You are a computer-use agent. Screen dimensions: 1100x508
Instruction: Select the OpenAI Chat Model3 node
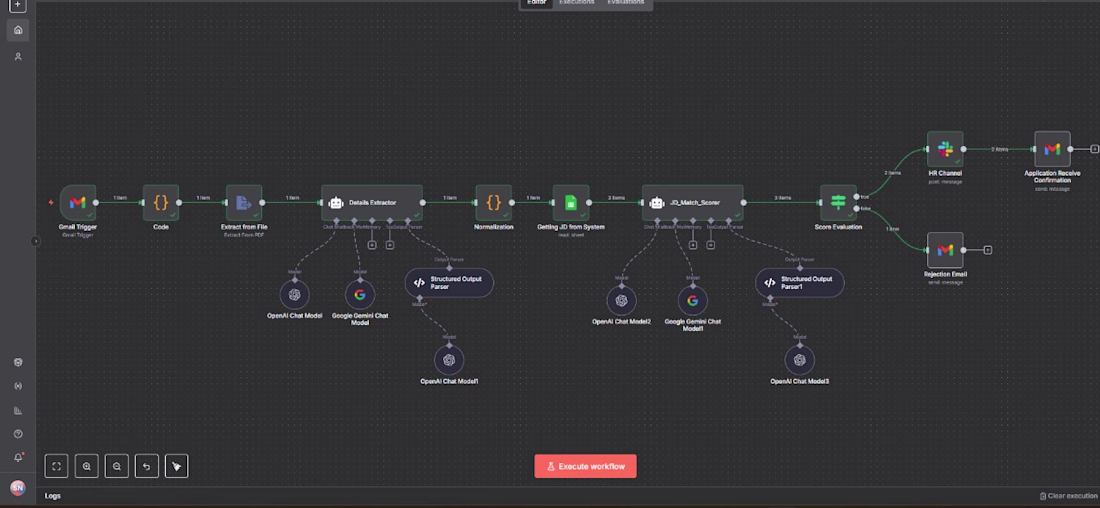[x=800, y=360]
